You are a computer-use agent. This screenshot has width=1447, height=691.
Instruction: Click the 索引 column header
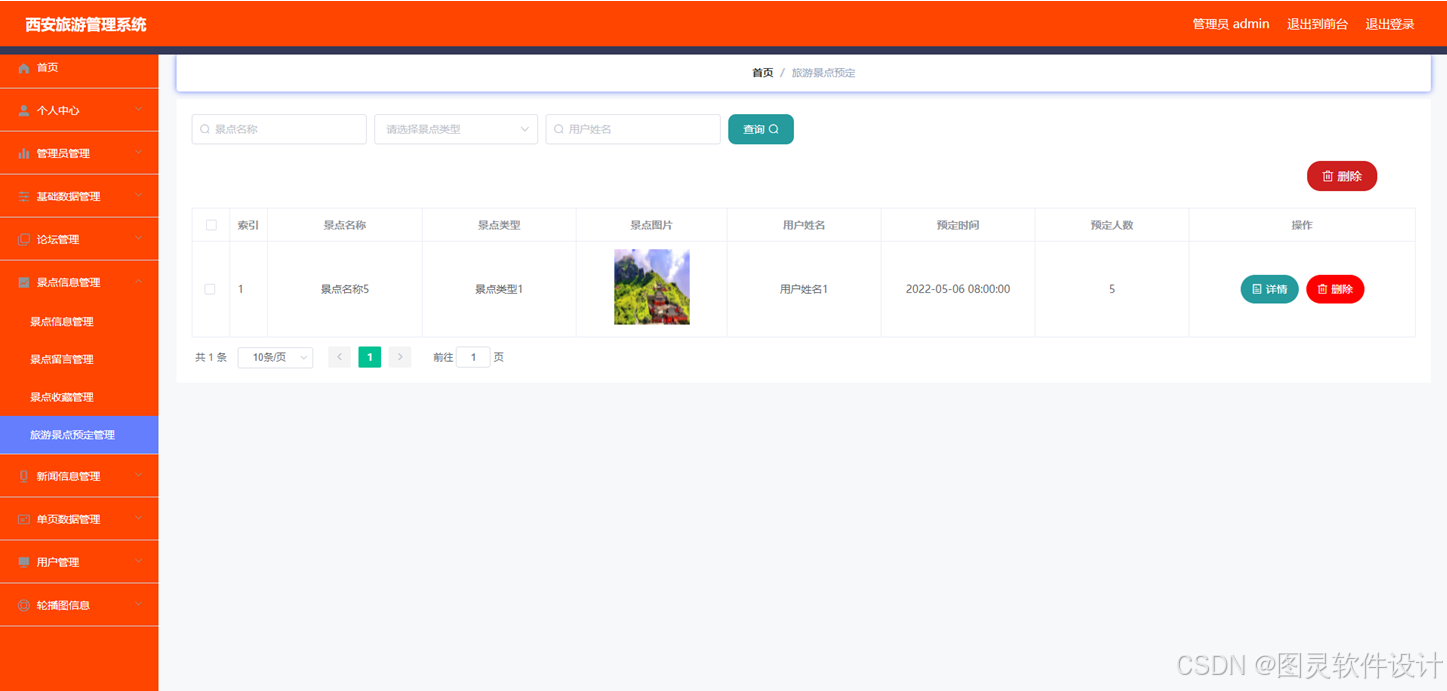click(248, 225)
